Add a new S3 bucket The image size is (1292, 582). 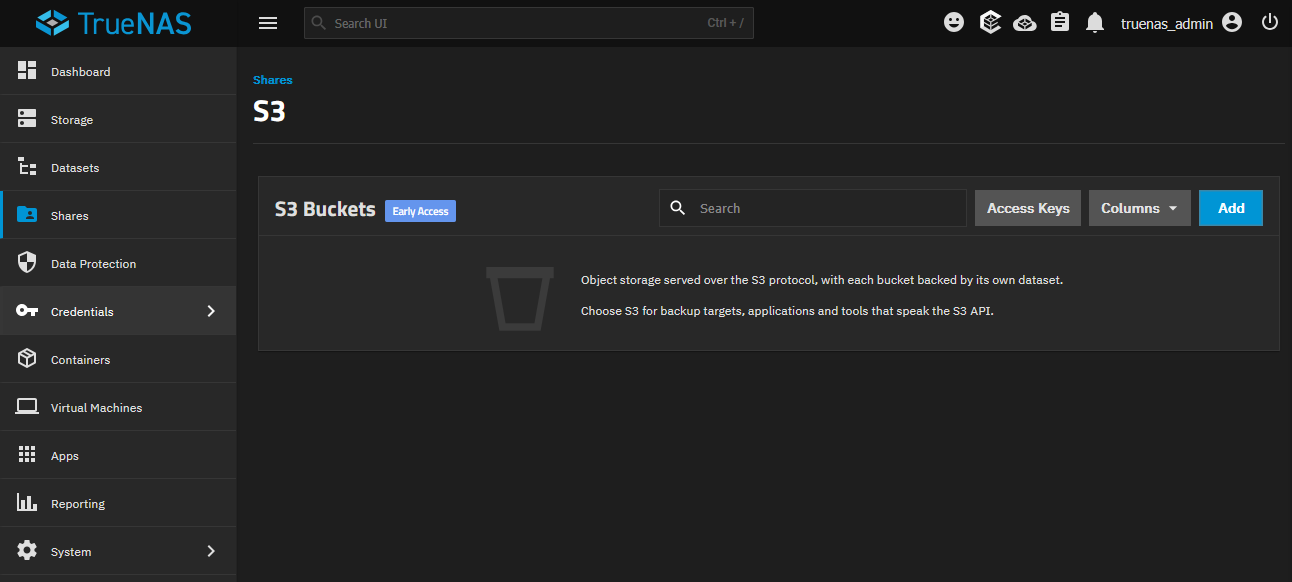click(x=1231, y=208)
